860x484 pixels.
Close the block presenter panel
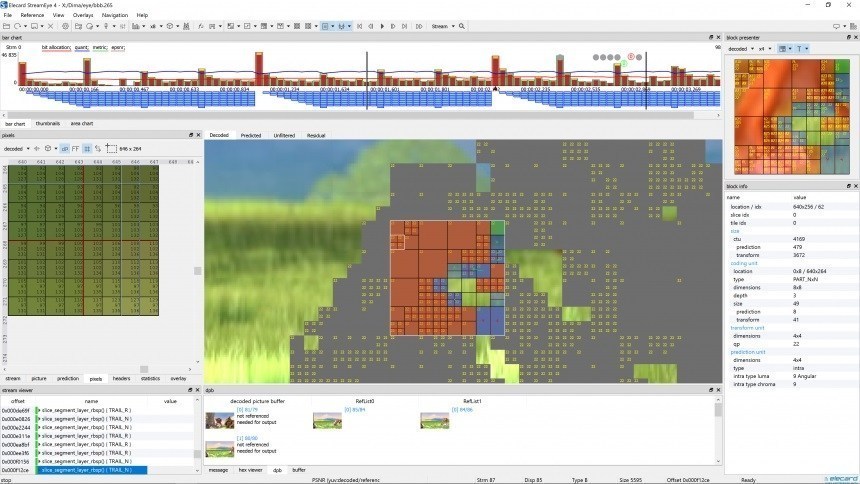(854, 37)
